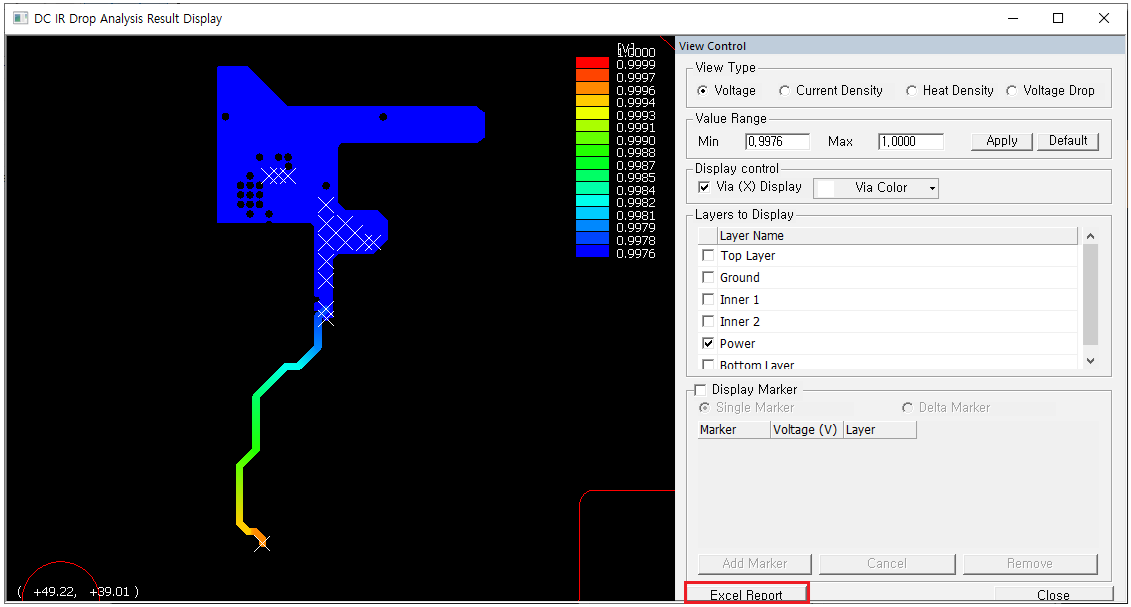Select Current Density view type
The image size is (1131, 607).
(x=785, y=91)
